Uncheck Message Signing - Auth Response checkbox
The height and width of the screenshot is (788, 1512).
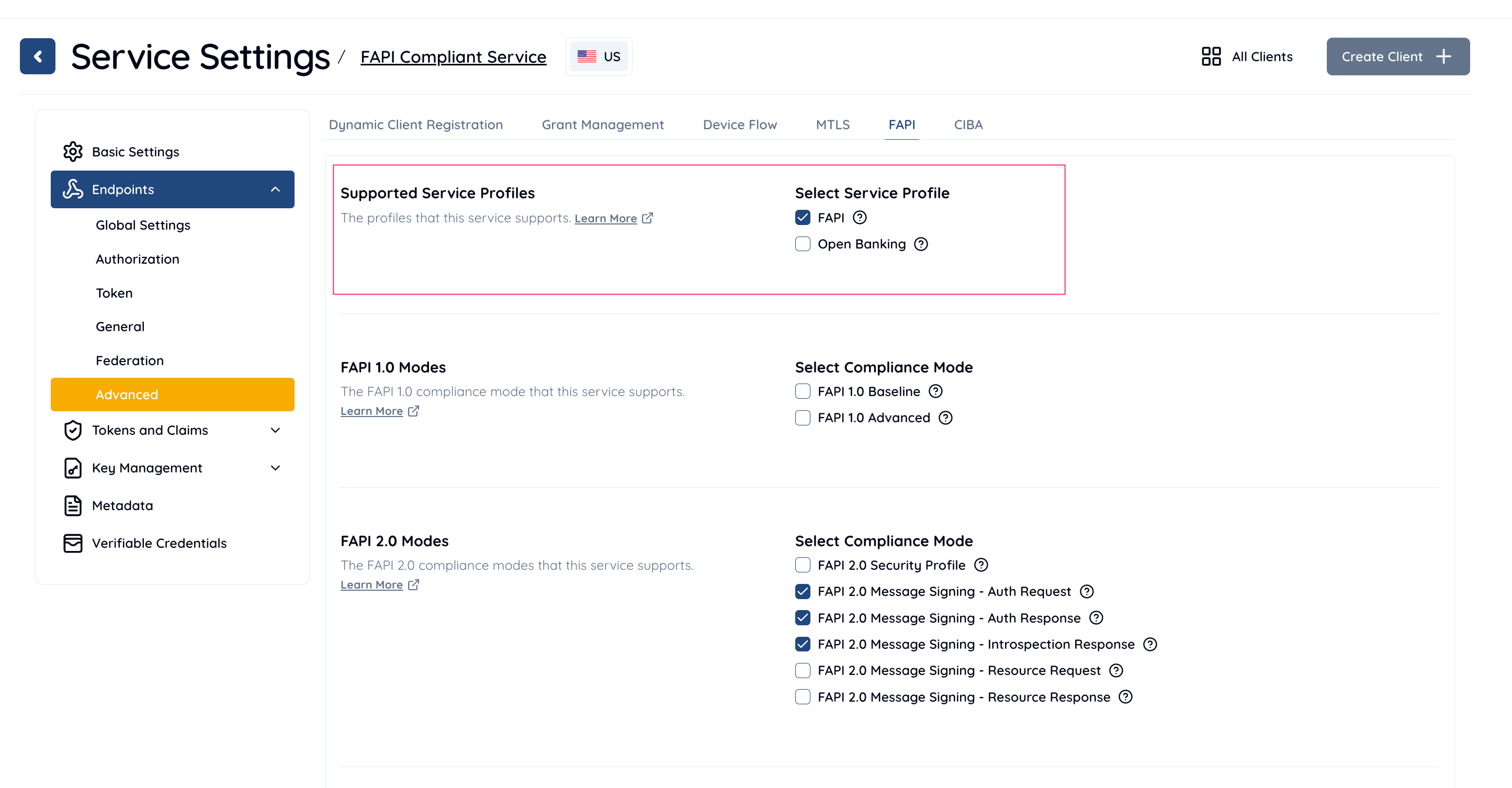[803, 618]
